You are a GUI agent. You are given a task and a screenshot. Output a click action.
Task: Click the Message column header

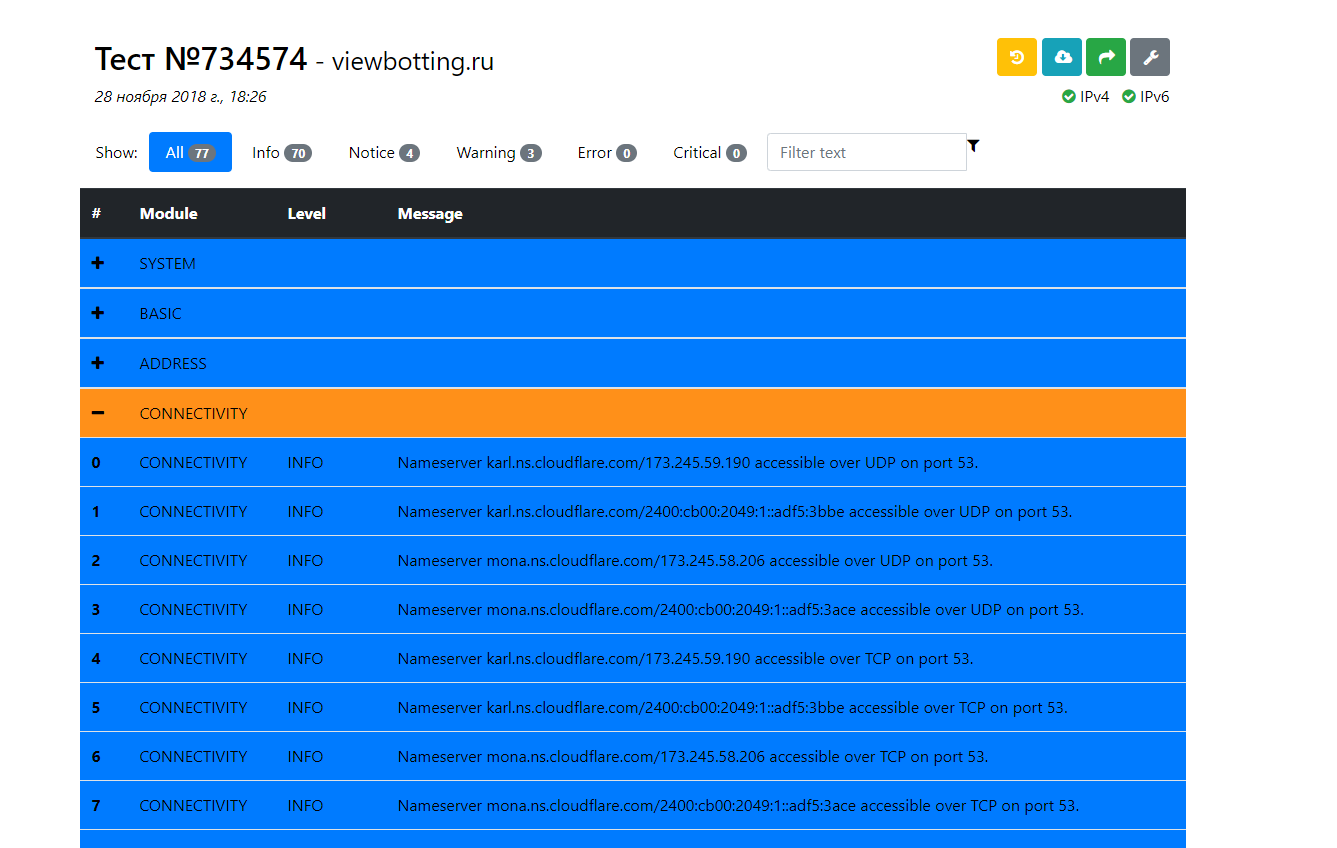(x=430, y=214)
